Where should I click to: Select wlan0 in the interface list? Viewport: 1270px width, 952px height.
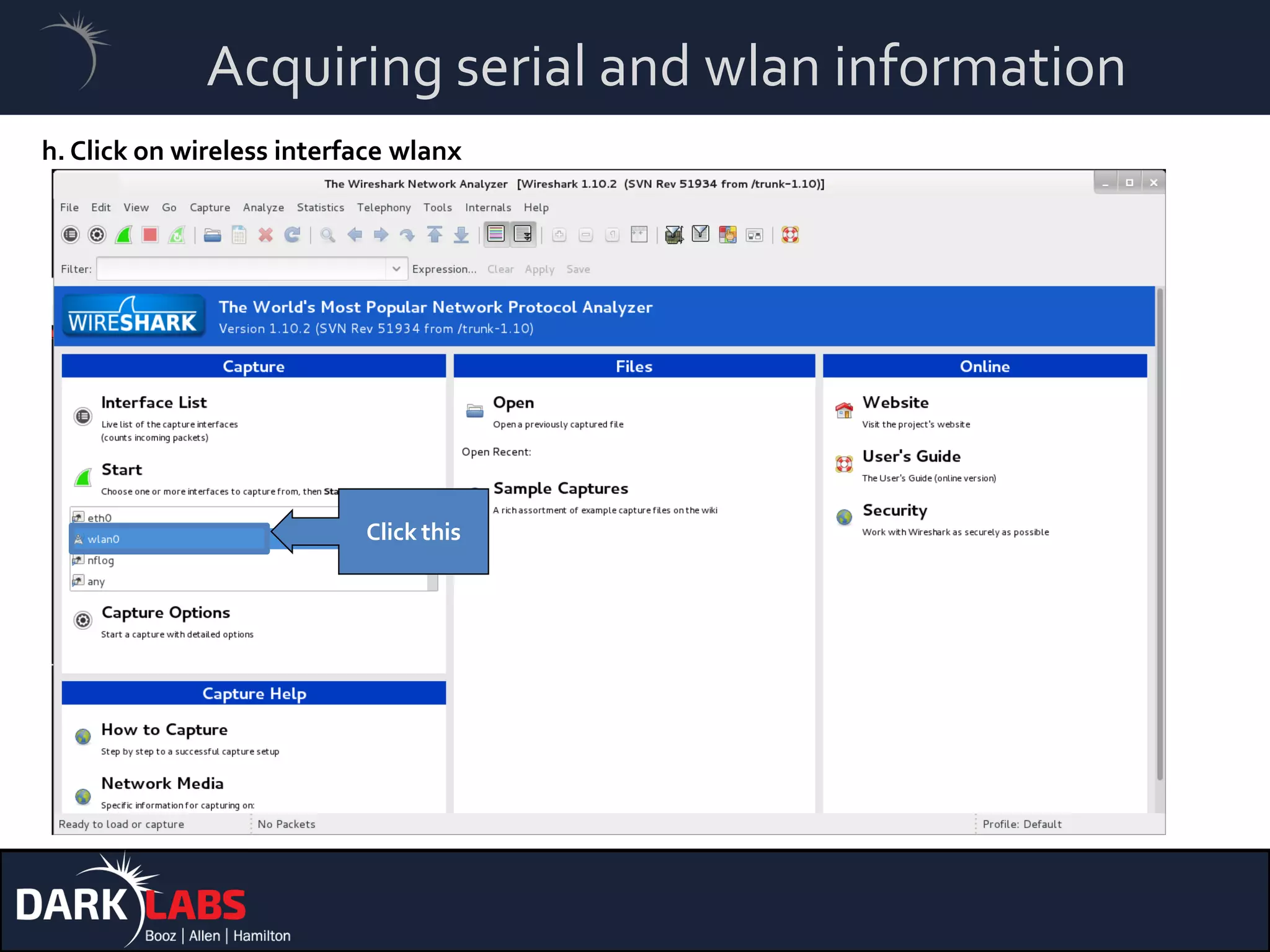click(169, 539)
